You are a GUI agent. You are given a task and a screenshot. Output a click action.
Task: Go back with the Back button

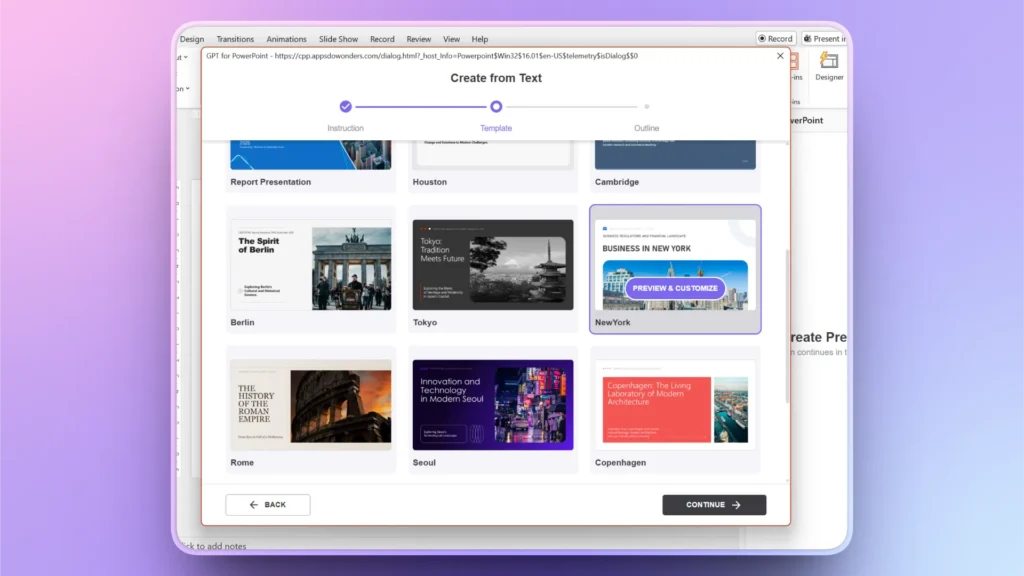[268, 505]
